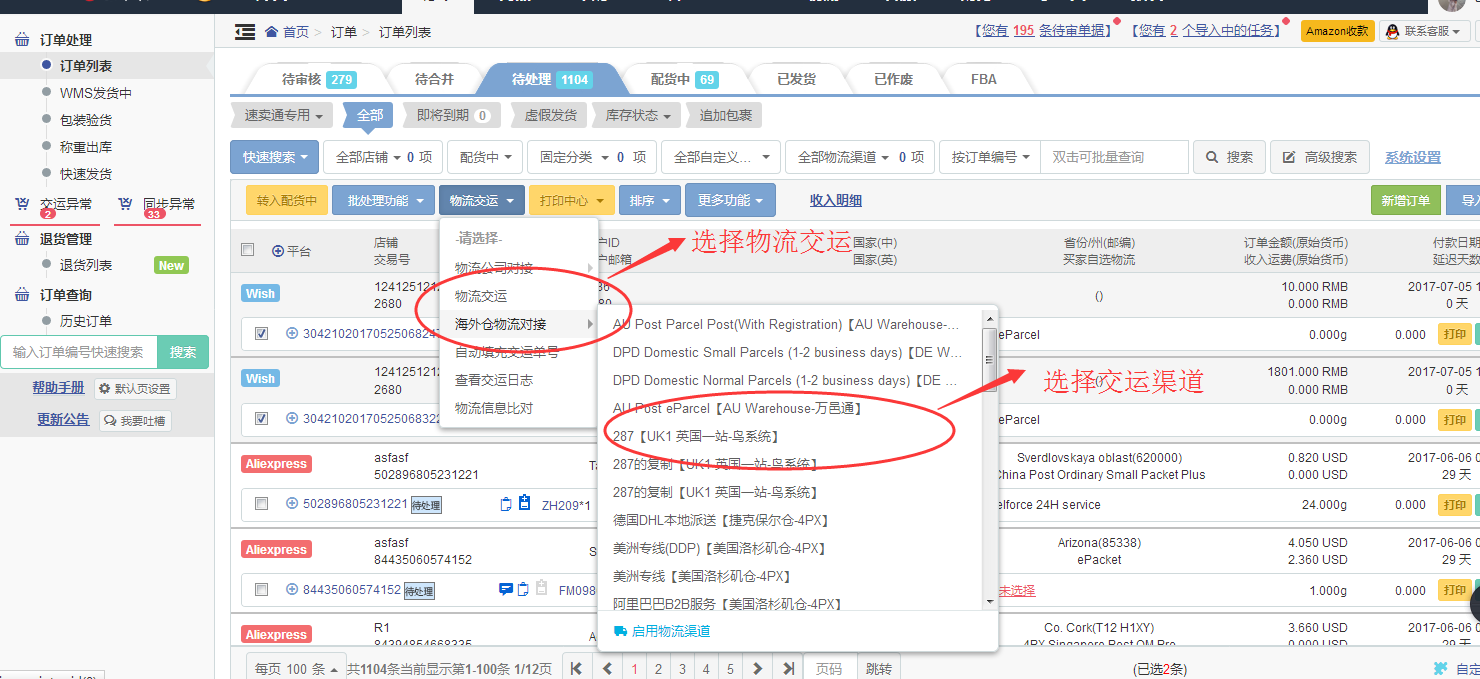Uncheck the first Wish order checkbox
This screenshot has height=679, width=1480.
pyautogui.click(x=261, y=334)
